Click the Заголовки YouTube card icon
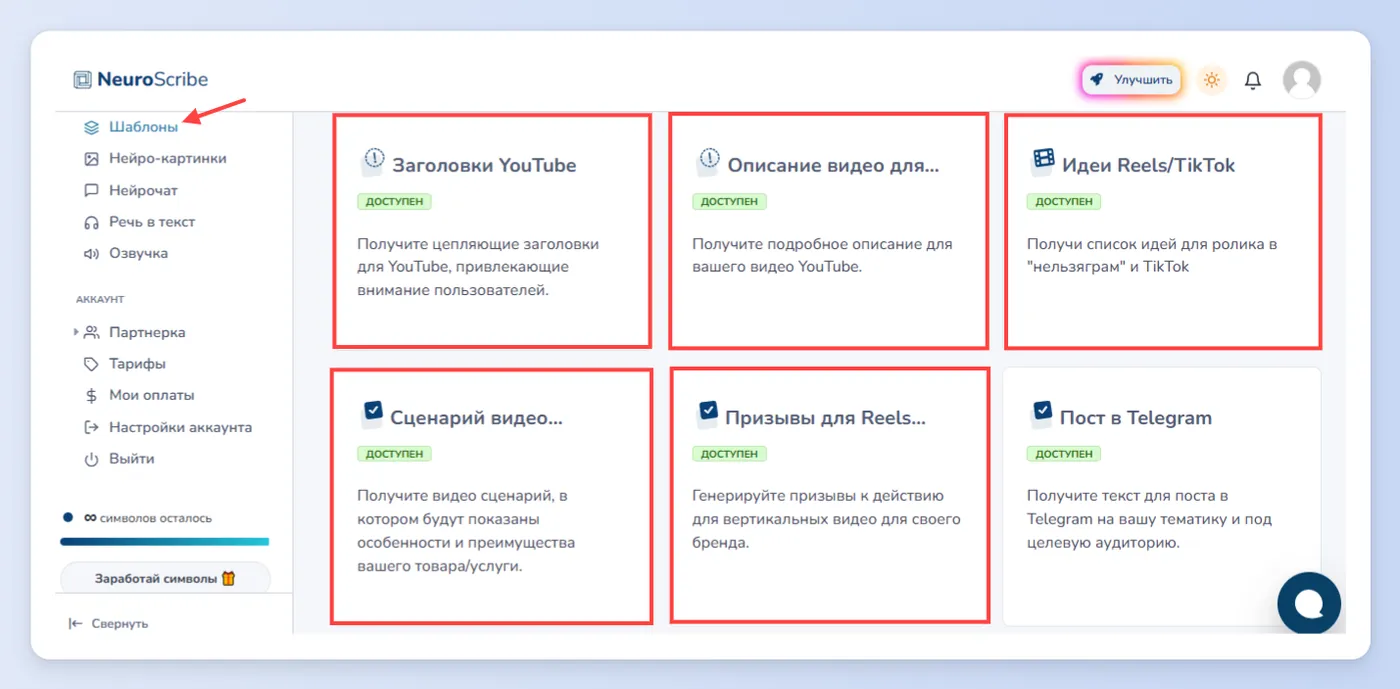 (373, 162)
